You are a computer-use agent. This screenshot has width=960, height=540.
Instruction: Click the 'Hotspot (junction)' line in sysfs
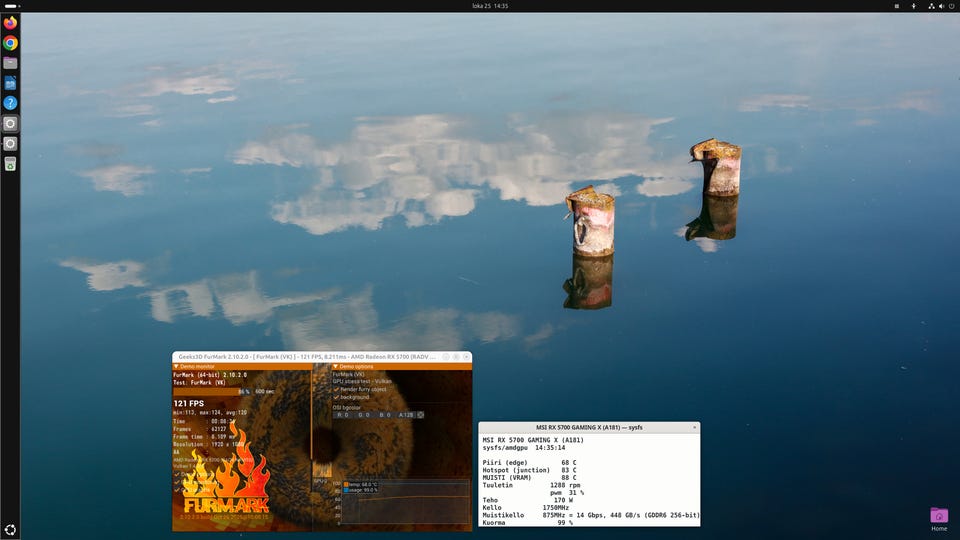[x=530, y=470]
